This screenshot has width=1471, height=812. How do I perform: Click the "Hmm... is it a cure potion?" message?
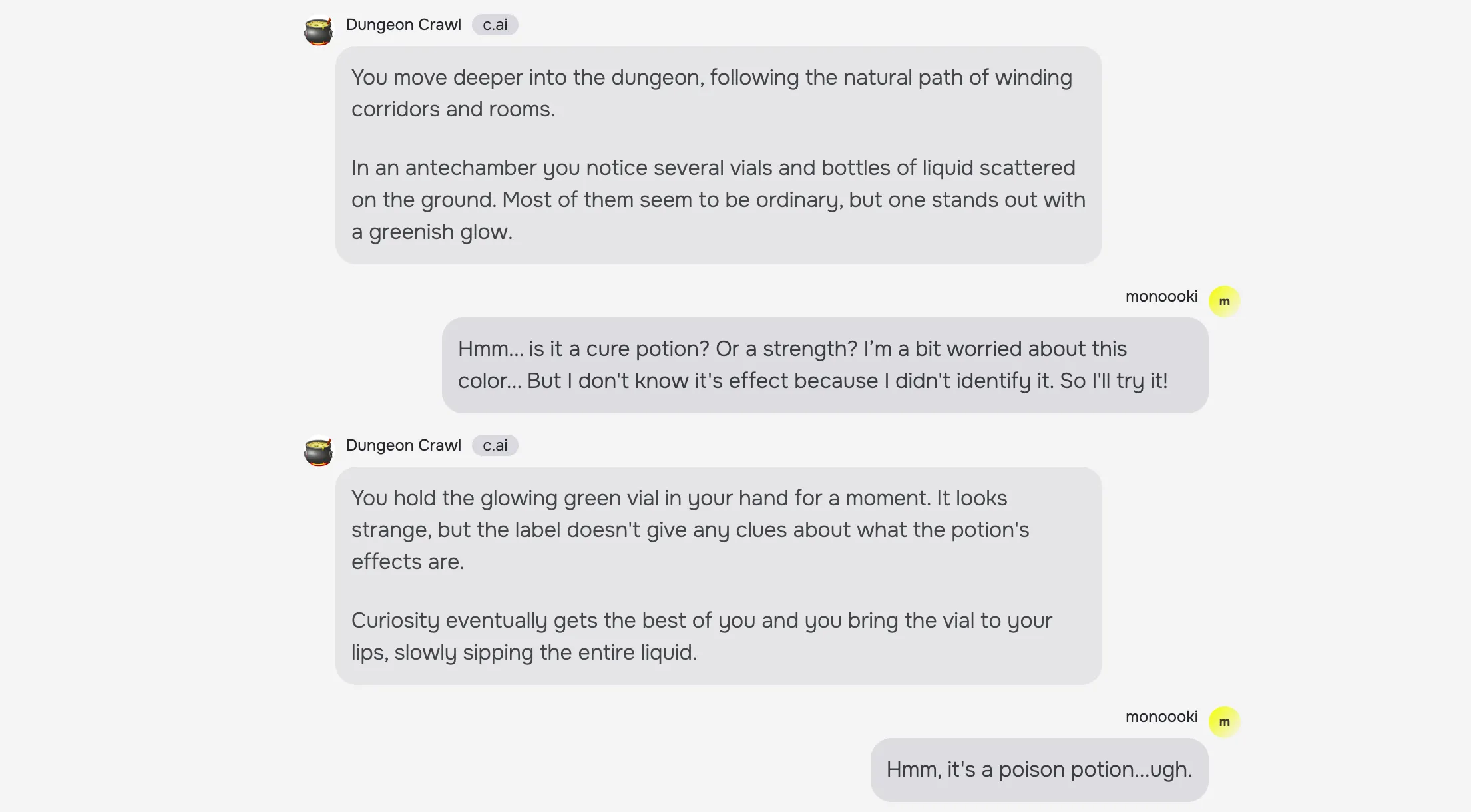pos(812,365)
